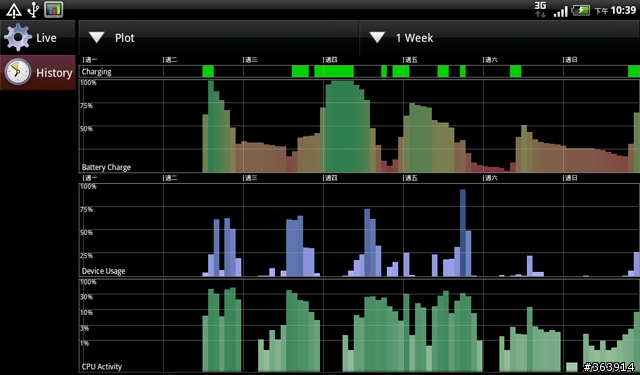Click the 10% label on CPU Activity axis

coord(86,313)
